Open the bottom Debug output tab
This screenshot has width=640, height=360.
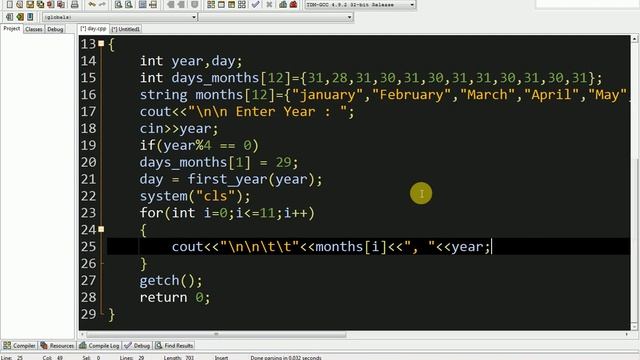click(x=137, y=346)
